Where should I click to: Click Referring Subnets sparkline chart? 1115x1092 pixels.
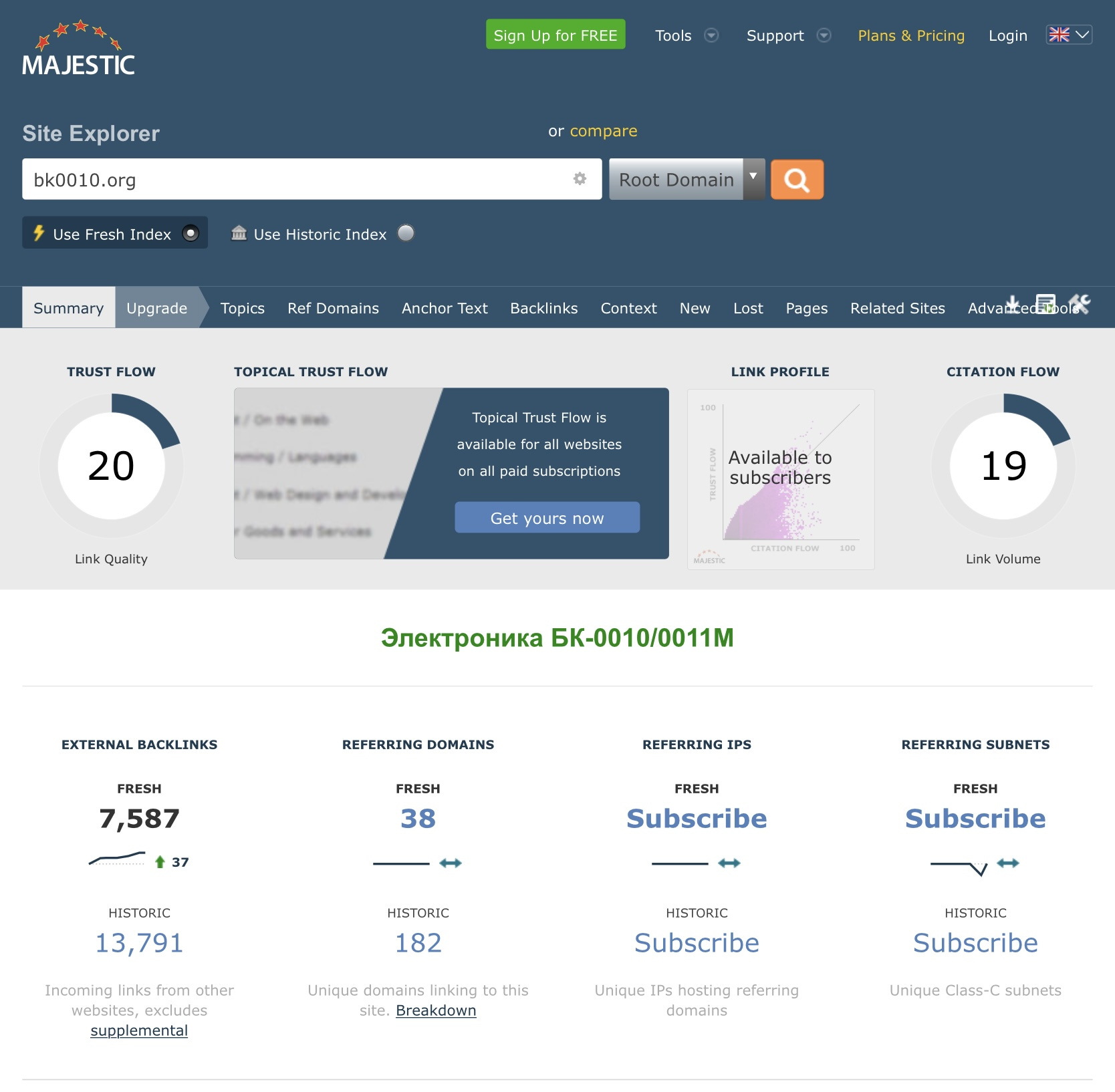[959, 867]
